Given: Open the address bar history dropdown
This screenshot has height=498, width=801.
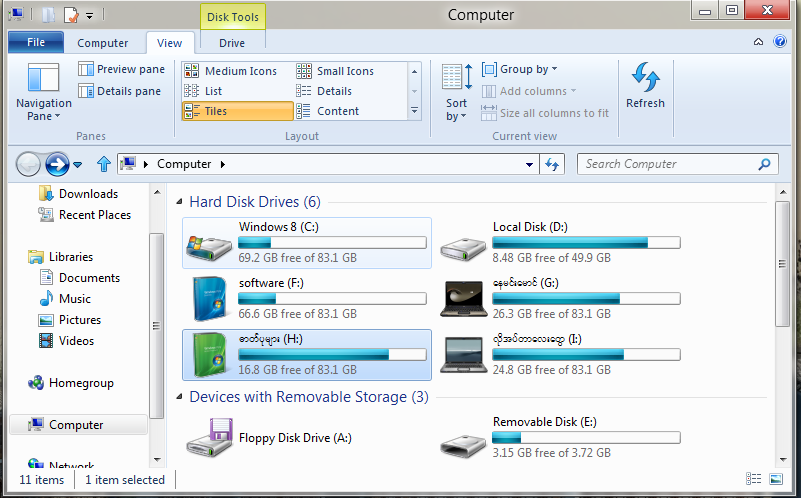Looking at the screenshot, I should [529, 164].
